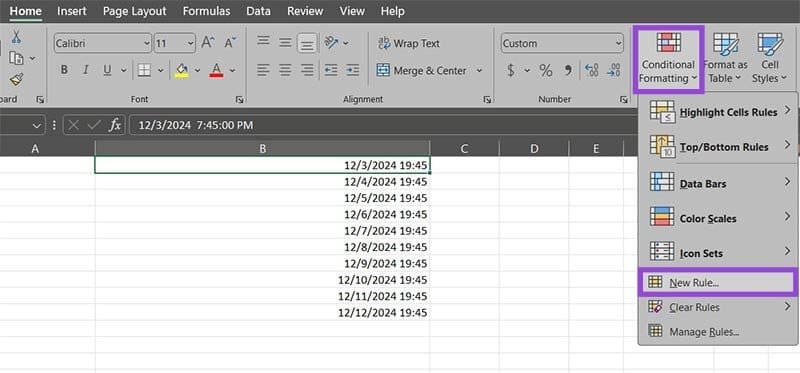The height and width of the screenshot is (373, 800).
Task: Select the Center align icon
Action: (x=285, y=70)
